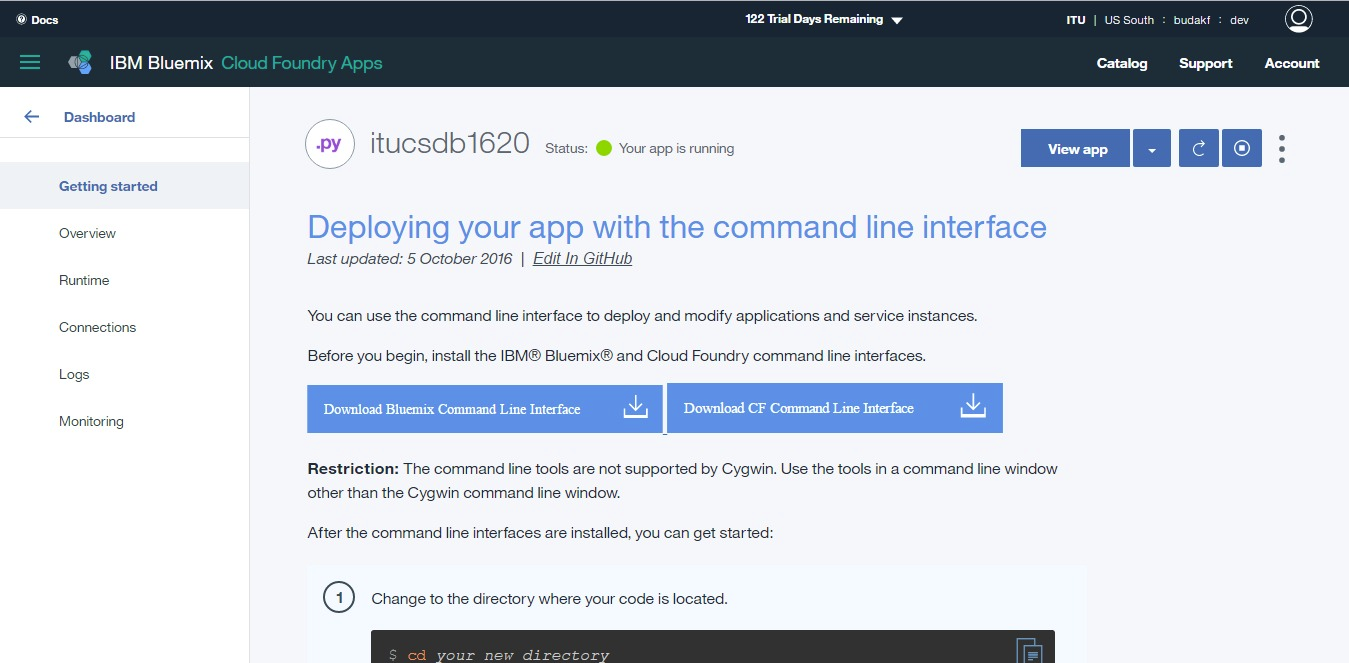Image resolution: width=1349 pixels, height=663 pixels.
Task: Open the dev space selector
Action: point(1239,20)
